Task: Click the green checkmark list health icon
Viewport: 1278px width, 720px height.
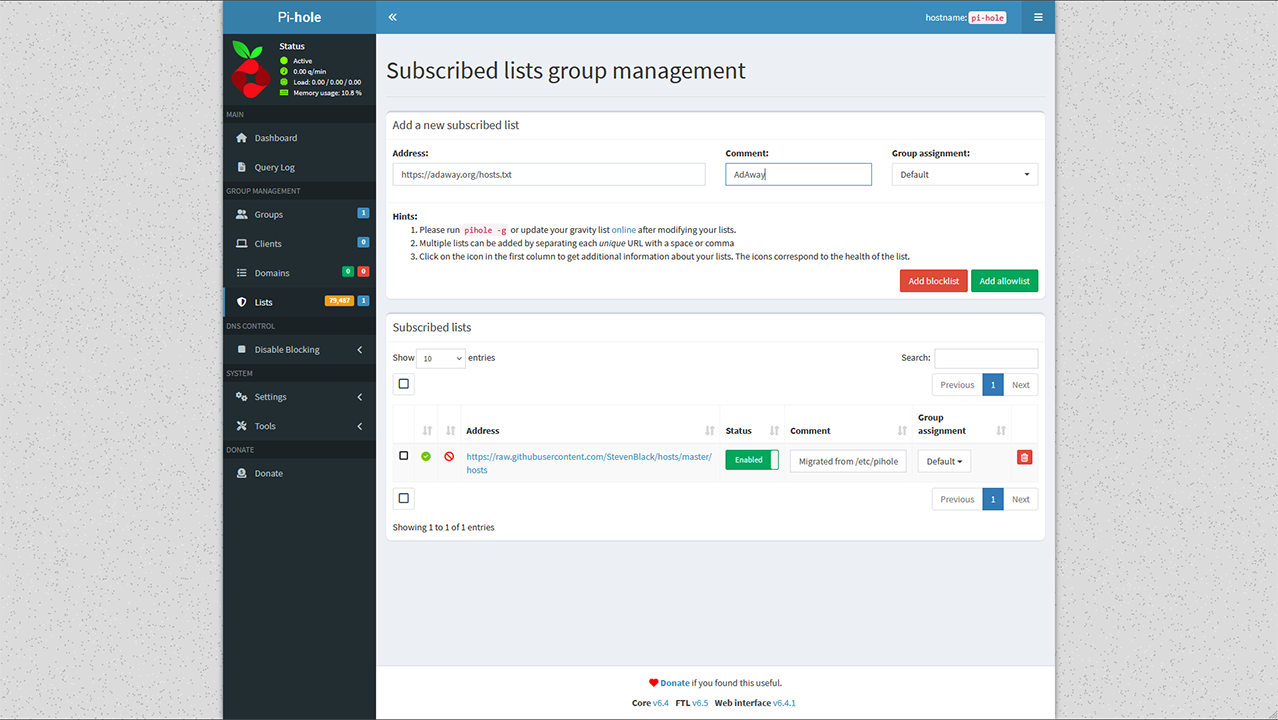Action: pyautogui.click(x=426, y=457)
